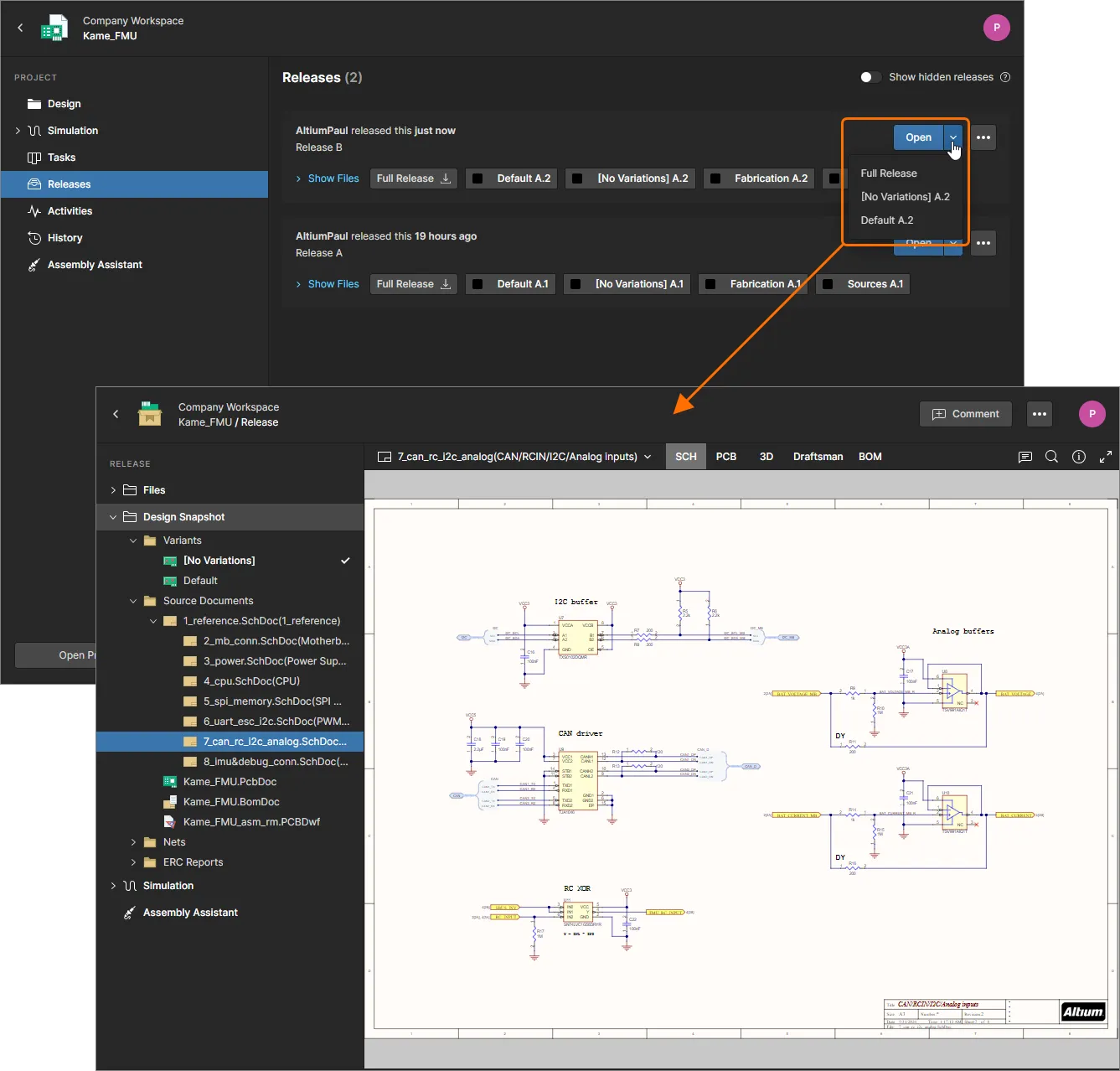This screenshot has height=1071, width=1120.
Task: Click the help icon beside Show hidden releases
Action: 1005,77
